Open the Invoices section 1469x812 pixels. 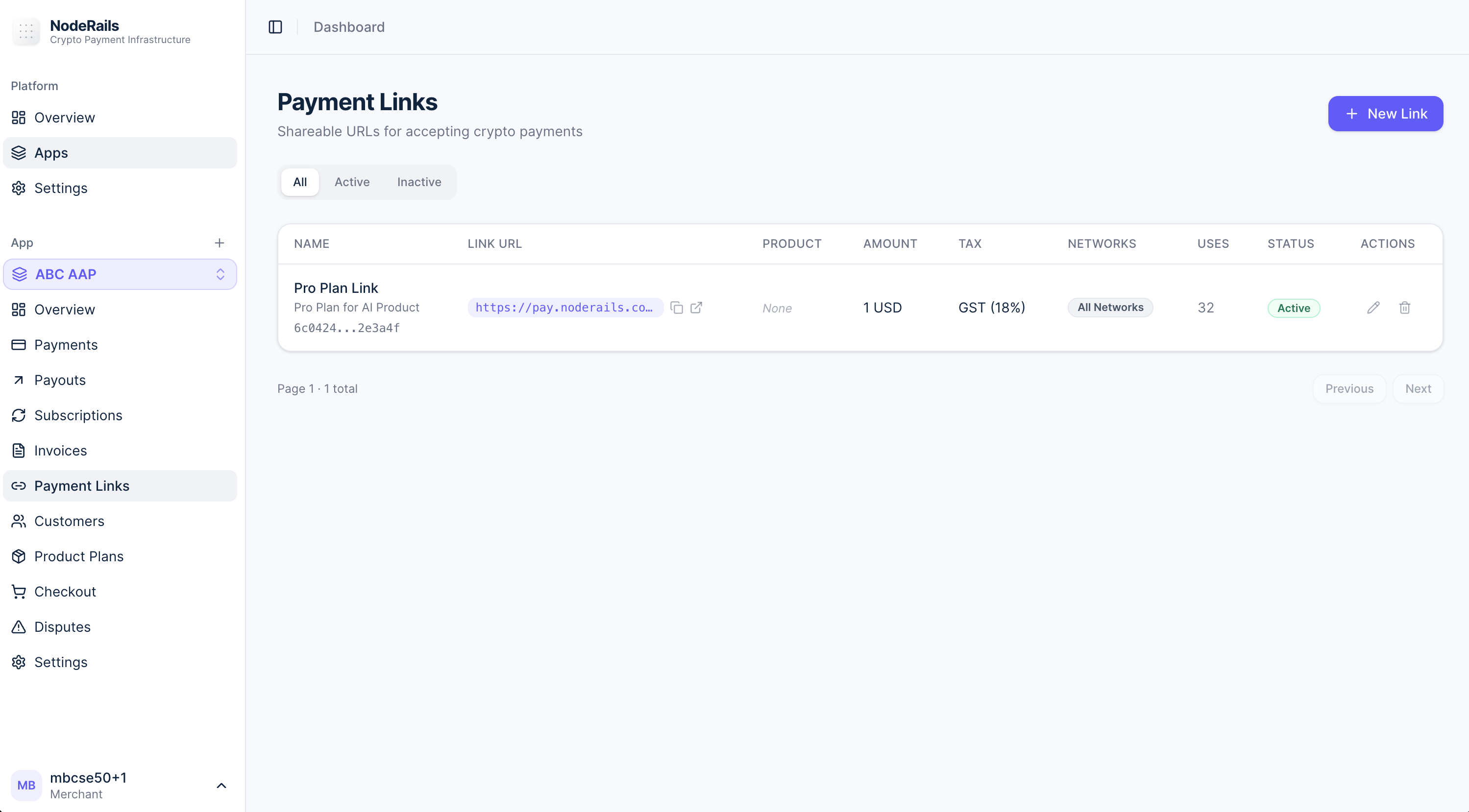click(x=60, y=450)
